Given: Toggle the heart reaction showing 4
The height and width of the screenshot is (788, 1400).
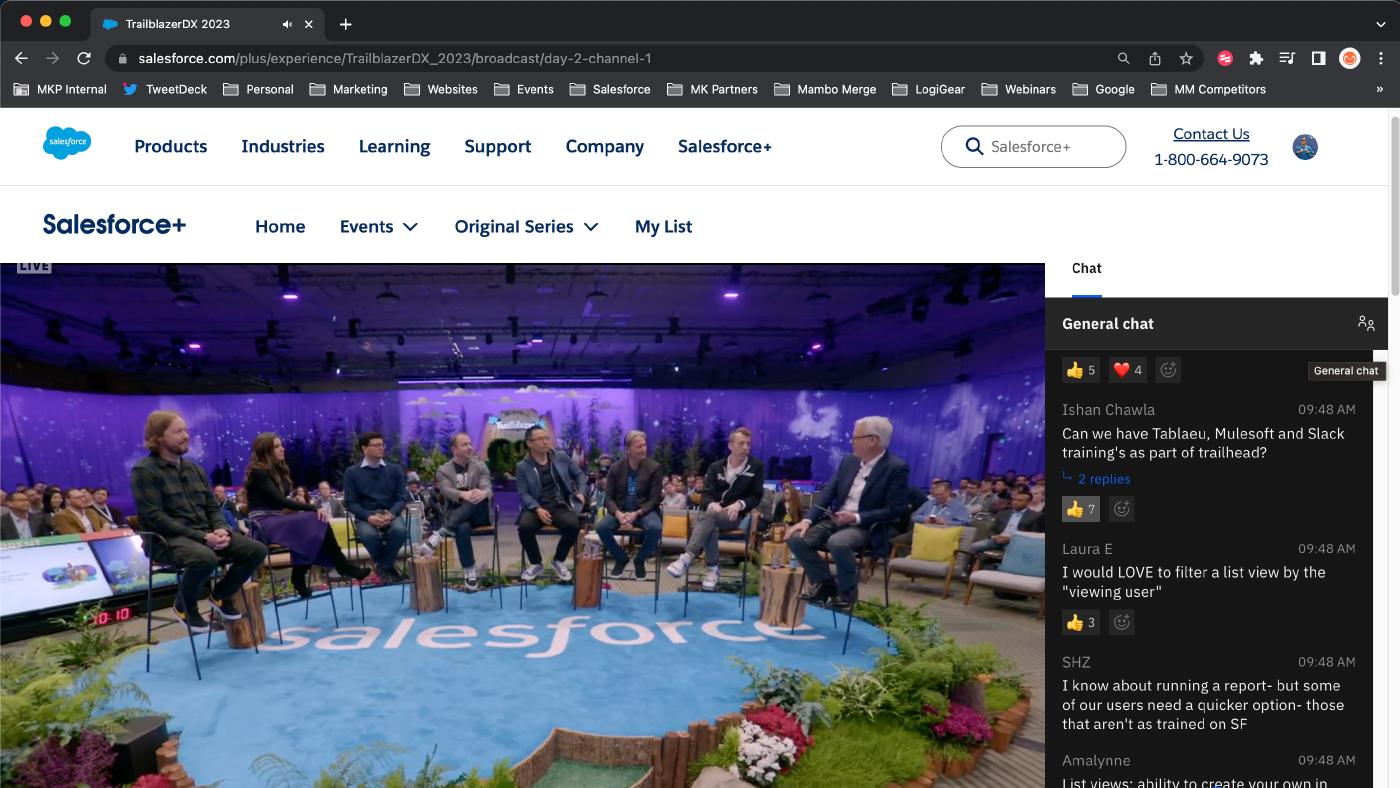Looking at the screenshot, I should 1127,369.
